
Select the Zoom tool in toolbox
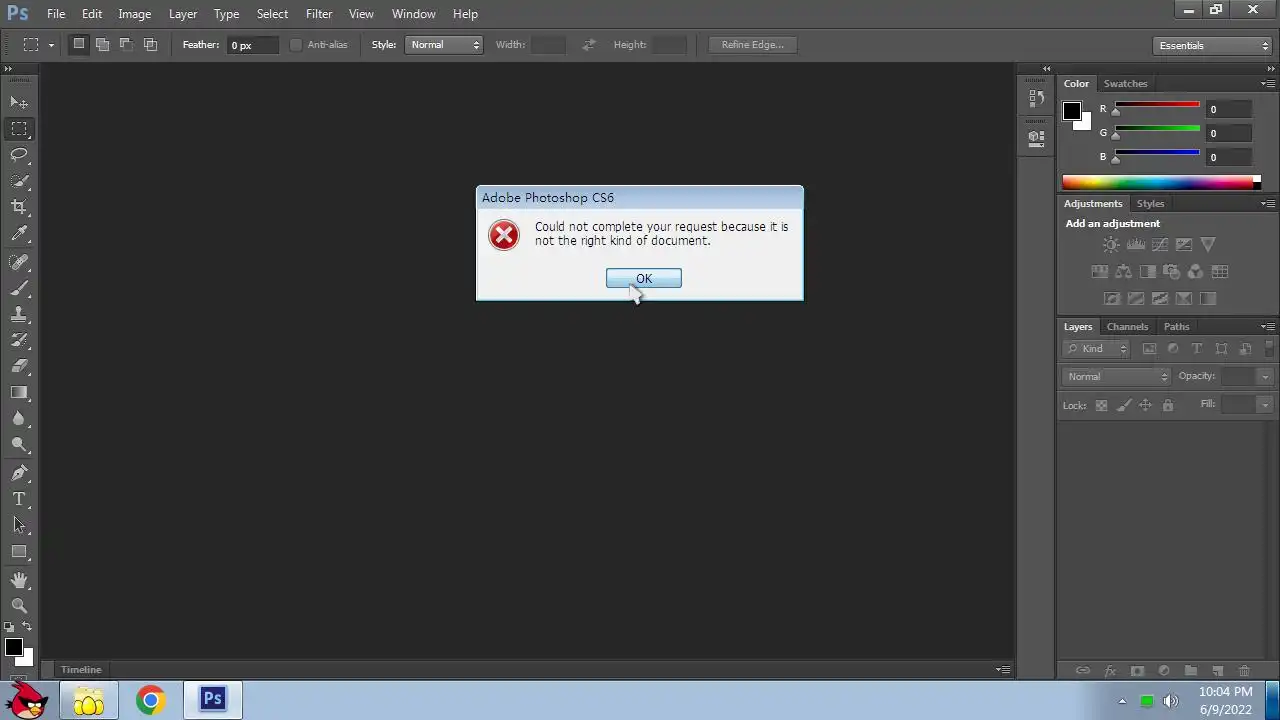[19, 606]
